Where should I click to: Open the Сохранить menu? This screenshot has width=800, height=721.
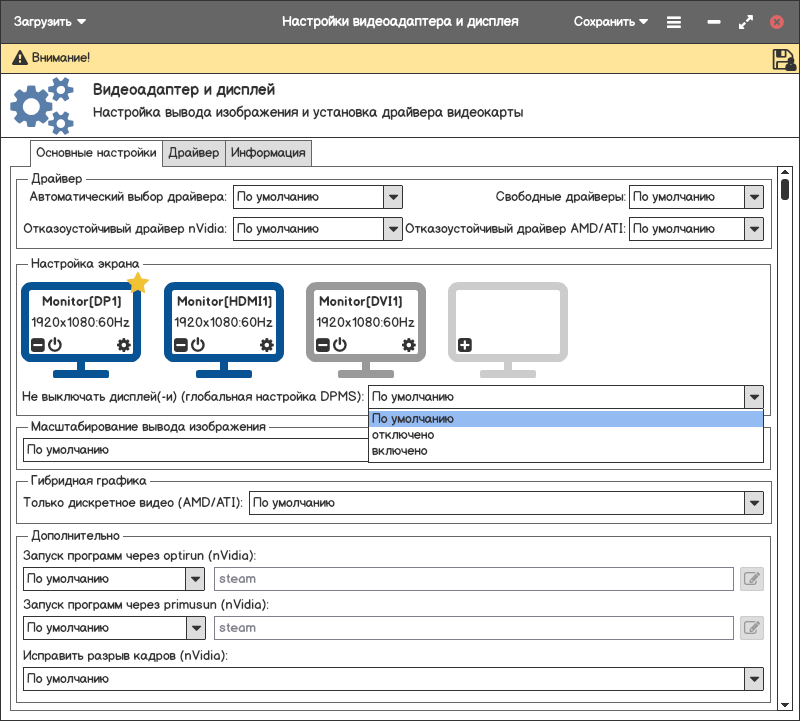610,21
